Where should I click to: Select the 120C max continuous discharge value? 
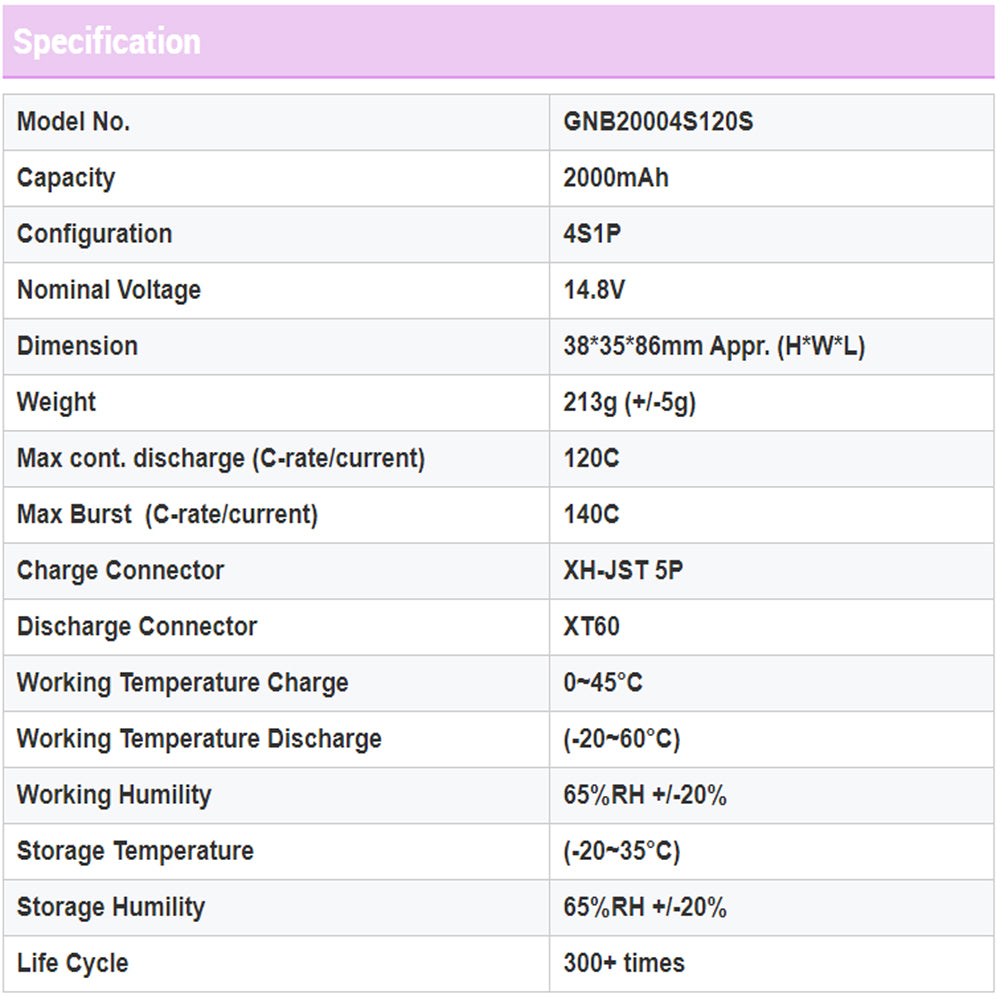coord(591,458)
